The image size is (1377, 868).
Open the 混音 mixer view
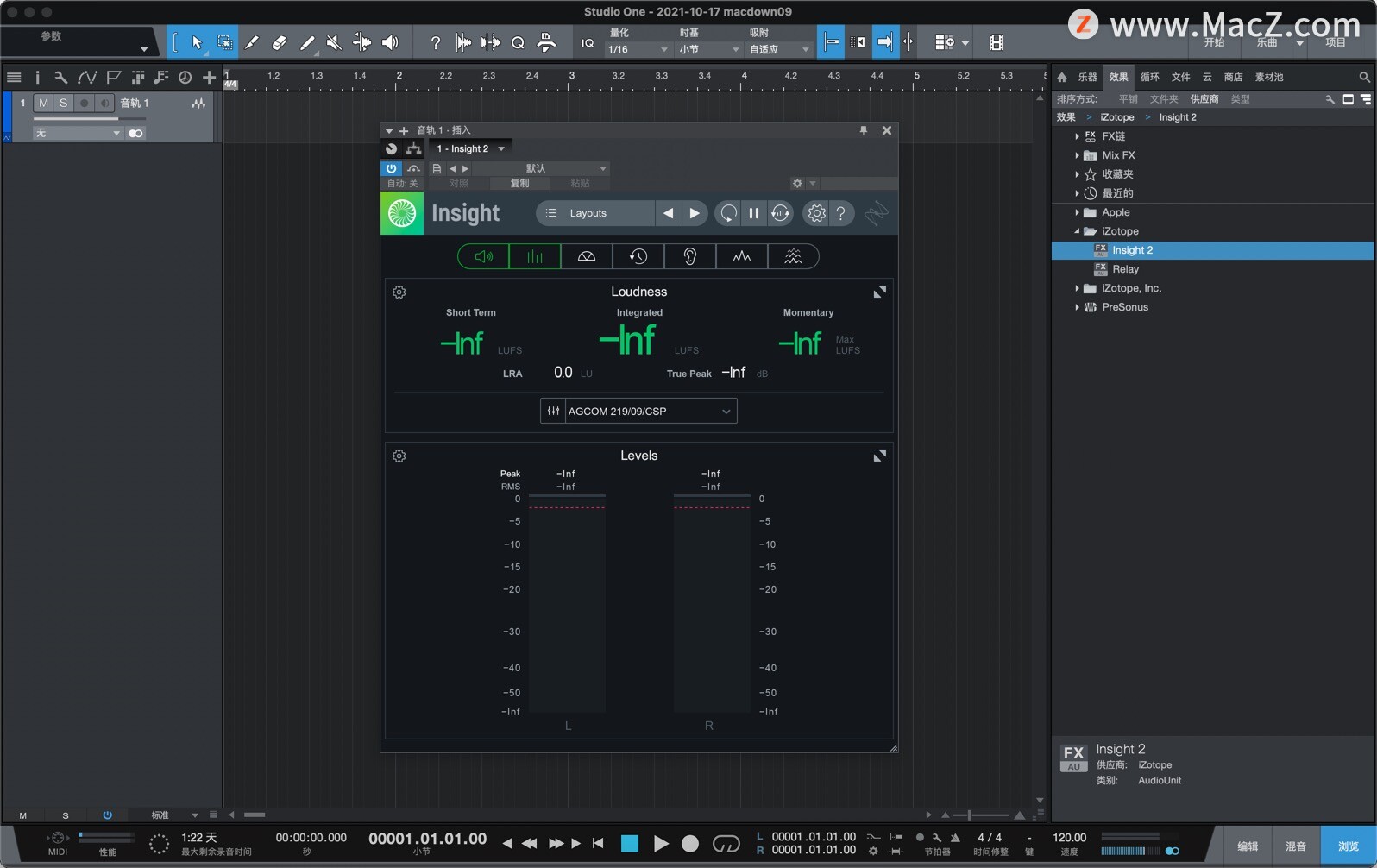(x=1296, y=846)
